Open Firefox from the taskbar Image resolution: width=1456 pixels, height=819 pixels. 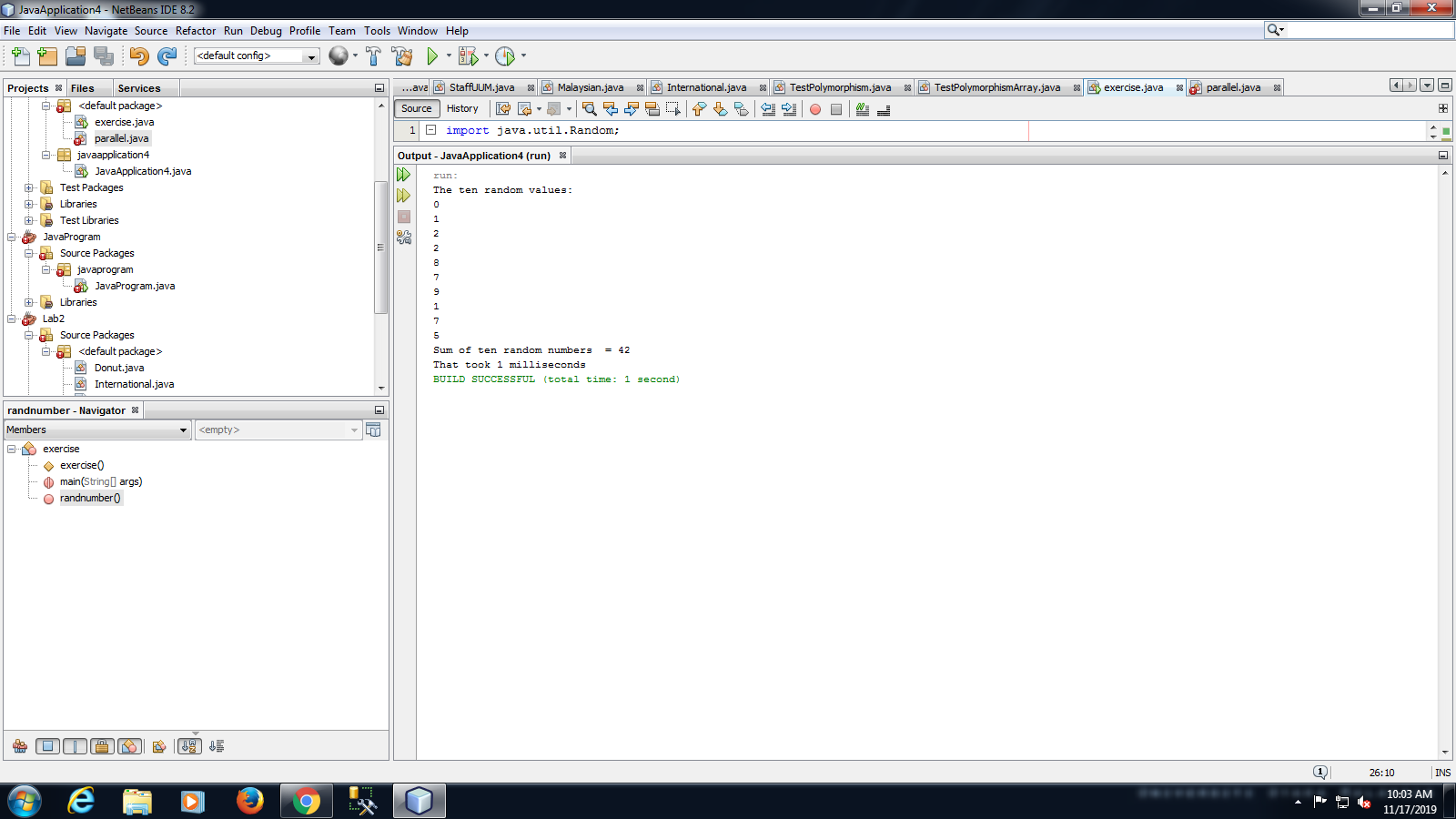click(x=249, y=802)
